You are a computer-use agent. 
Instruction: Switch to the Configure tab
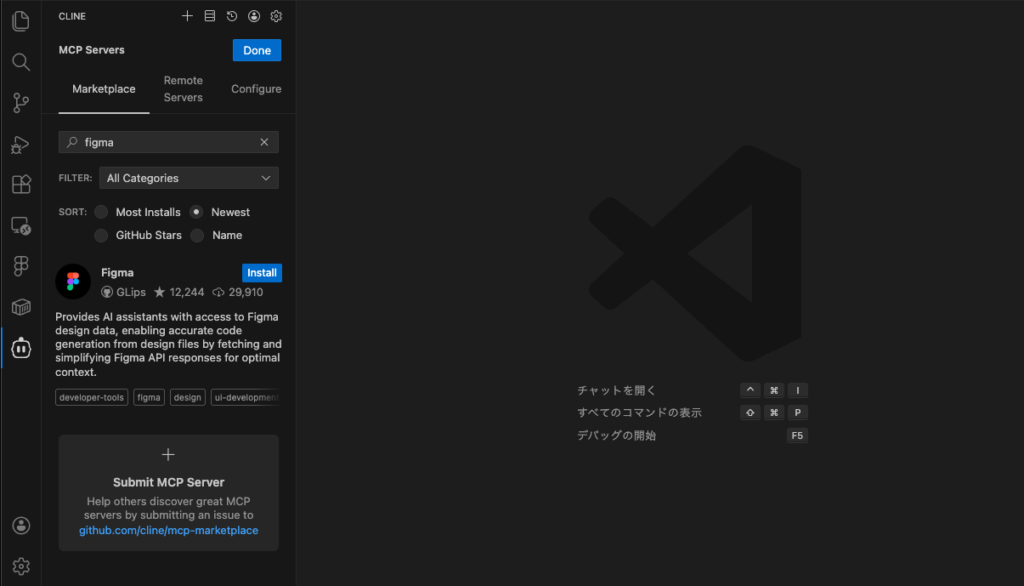coord(256,89)
